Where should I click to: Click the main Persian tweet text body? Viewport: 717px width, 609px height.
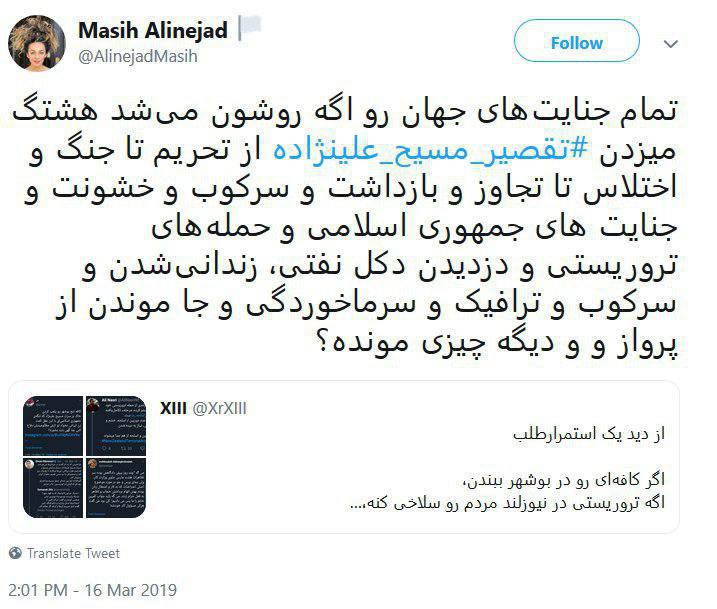click(x=344, y=228)
